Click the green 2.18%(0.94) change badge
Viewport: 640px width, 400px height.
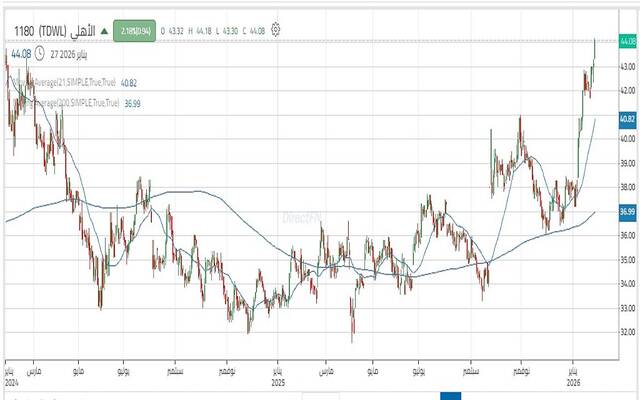click(x=133, y=32)
